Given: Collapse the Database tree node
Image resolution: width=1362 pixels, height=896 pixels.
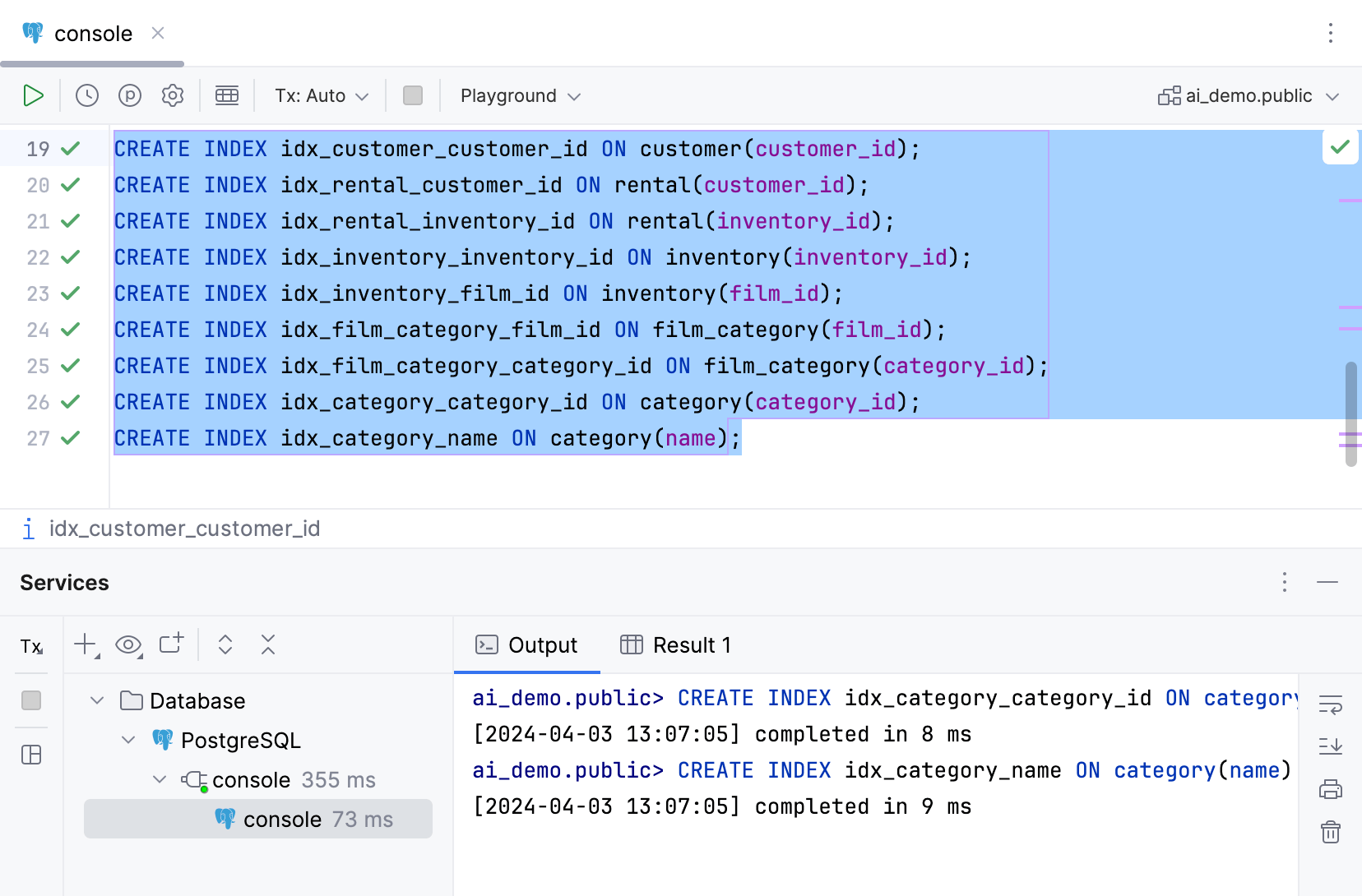Looking at the screenshot, I should click(97, 700).
